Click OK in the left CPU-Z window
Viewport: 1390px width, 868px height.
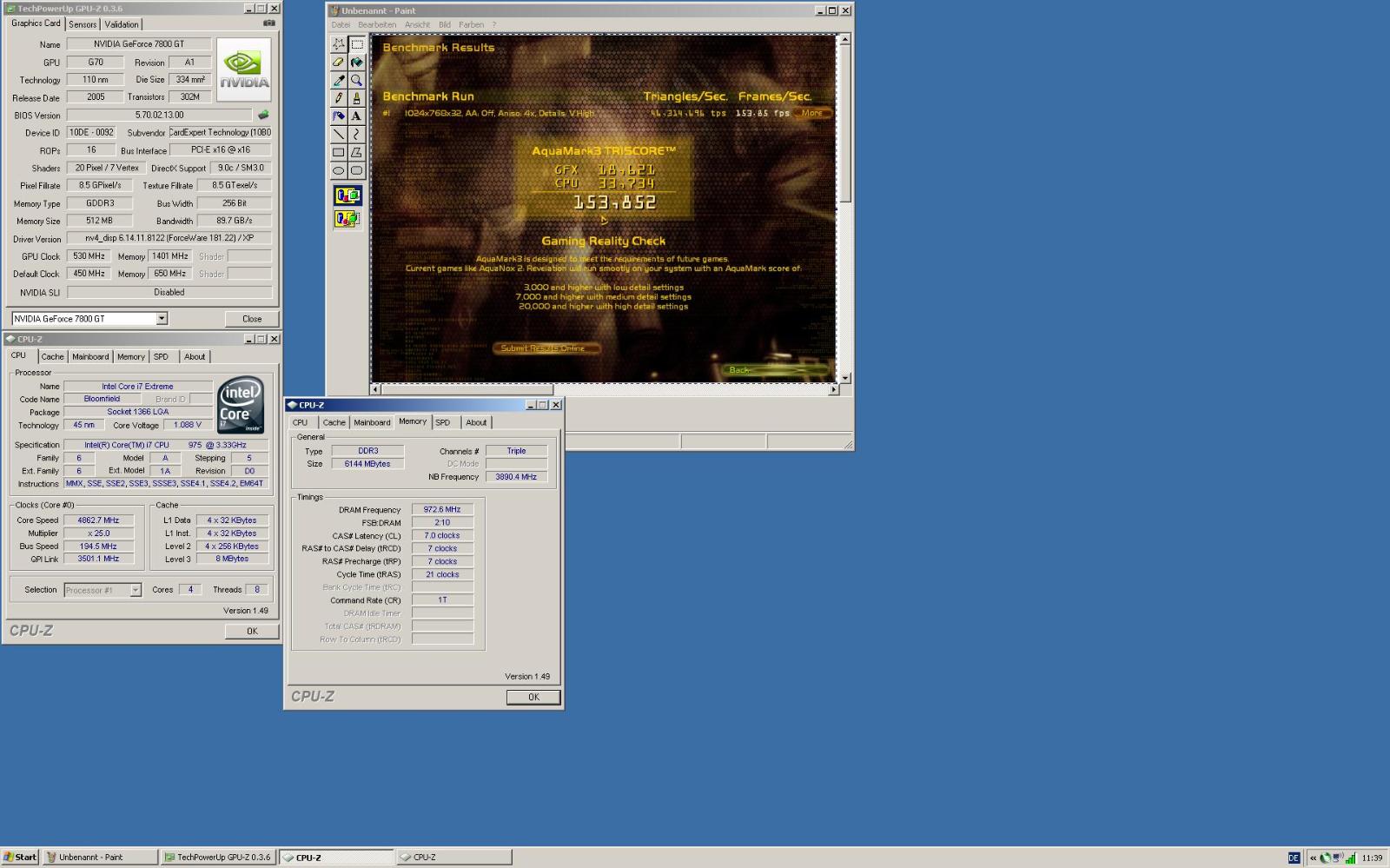coord(252,631)
